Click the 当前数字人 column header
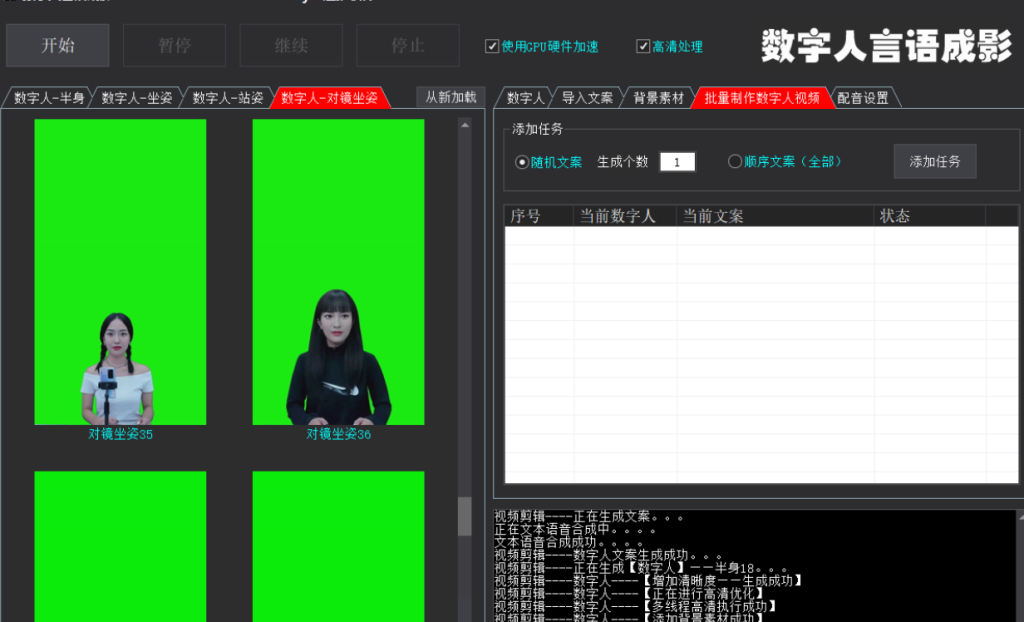The width and height of the screenshot is (1024, 622). pyautogui.click(x=625, y=216)
